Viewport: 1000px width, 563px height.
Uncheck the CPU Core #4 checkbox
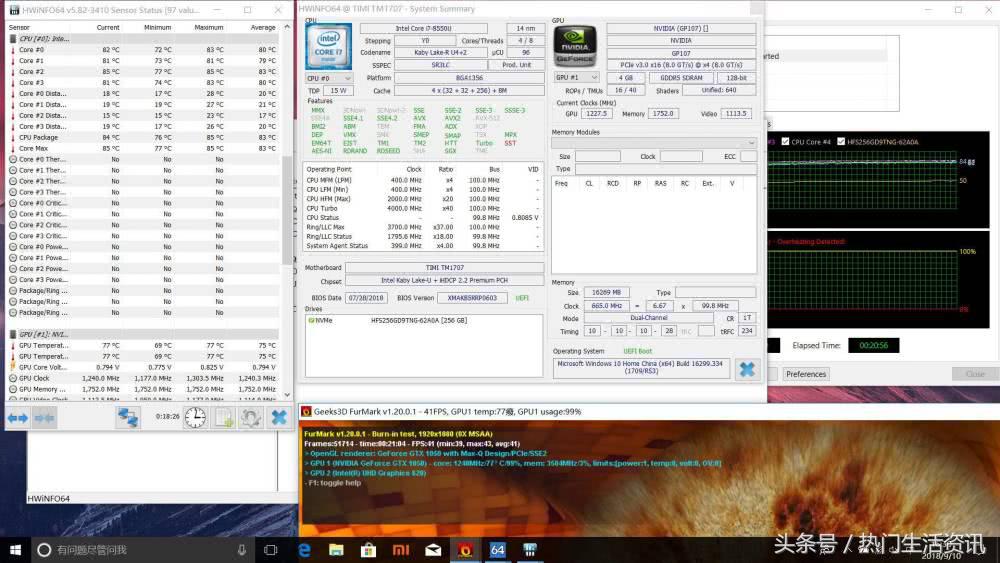pos(785,142)
